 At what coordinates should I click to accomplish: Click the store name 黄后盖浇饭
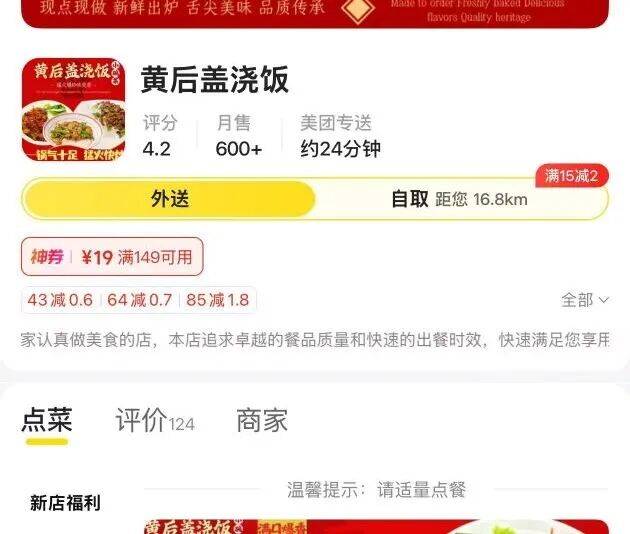click(215, 80)
